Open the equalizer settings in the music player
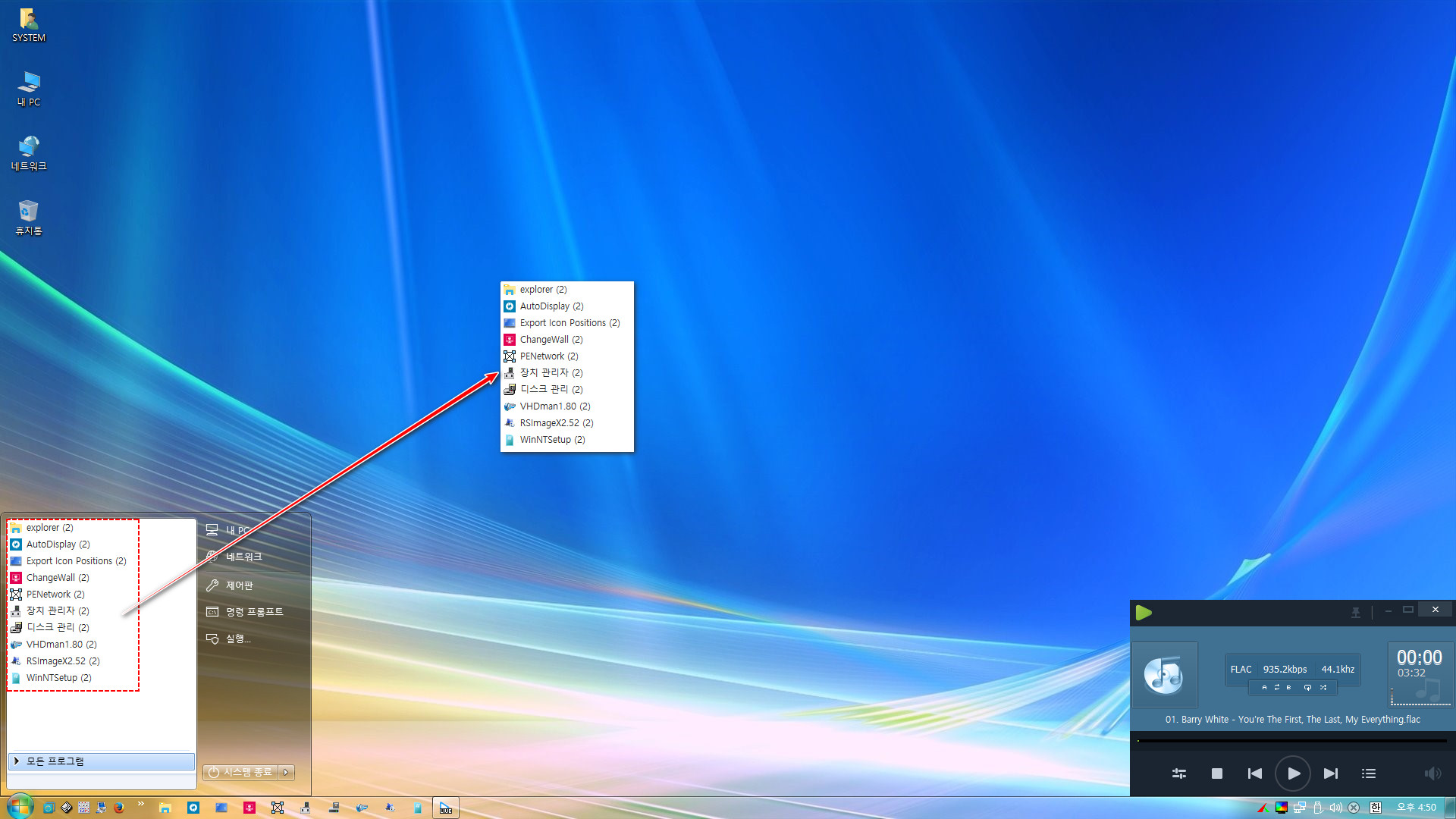 1179,773
